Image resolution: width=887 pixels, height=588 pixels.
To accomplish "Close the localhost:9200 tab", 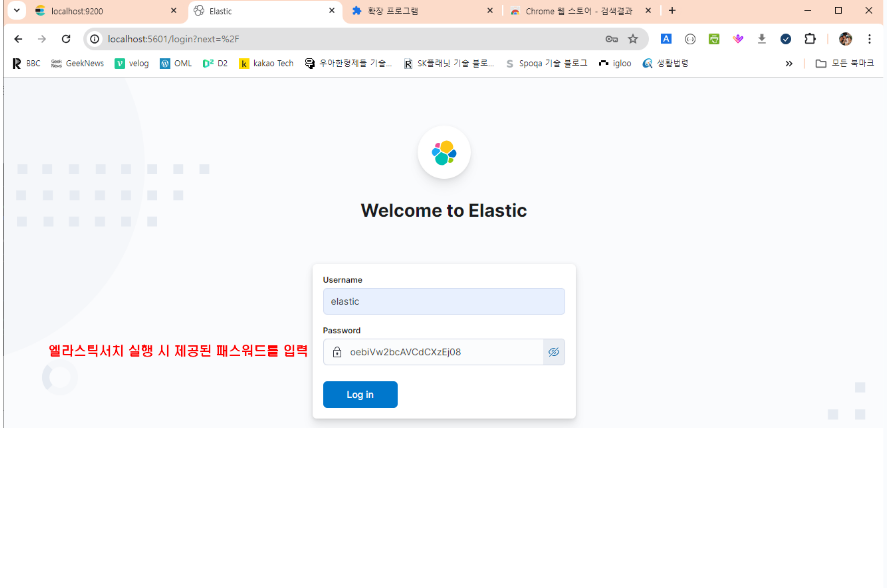I will (174, 11).
